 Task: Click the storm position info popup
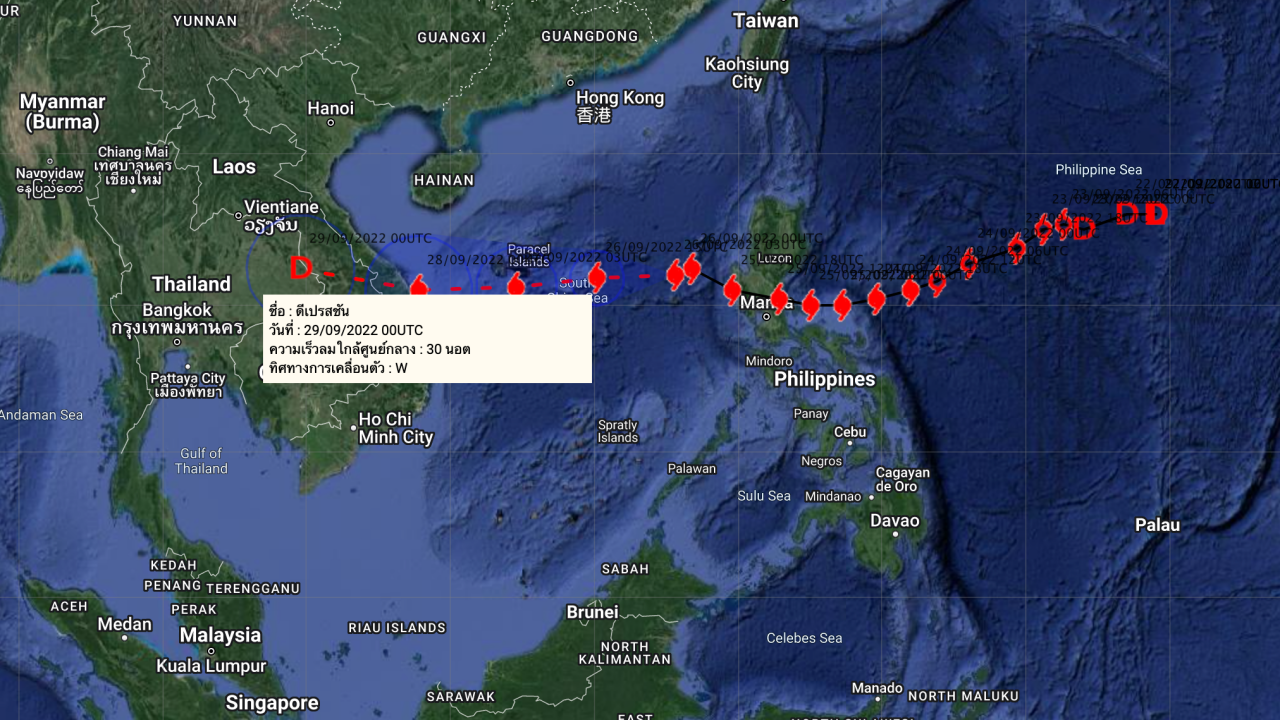click(x=427, y=339)
